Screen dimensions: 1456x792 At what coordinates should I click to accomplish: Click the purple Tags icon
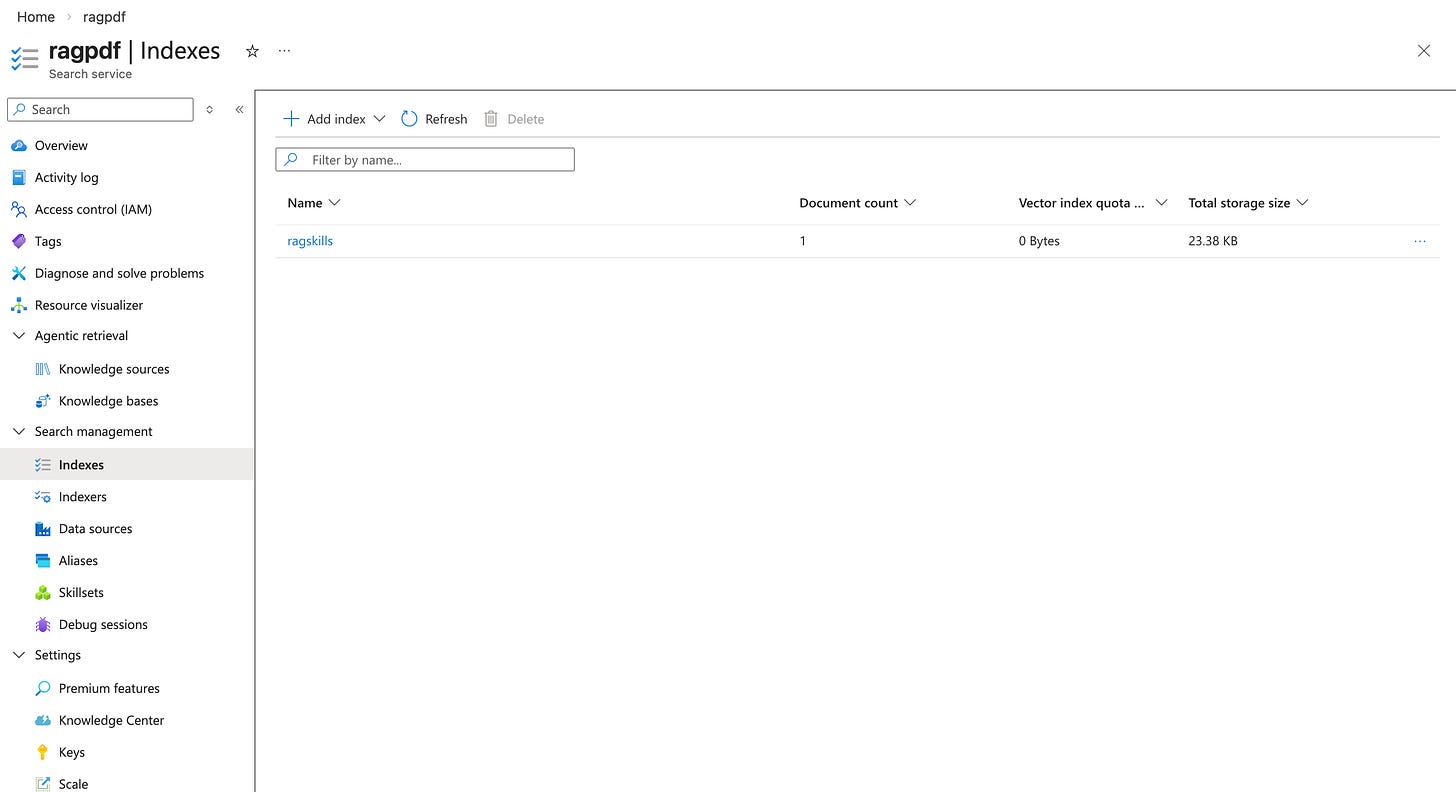[x=18, y=241]
